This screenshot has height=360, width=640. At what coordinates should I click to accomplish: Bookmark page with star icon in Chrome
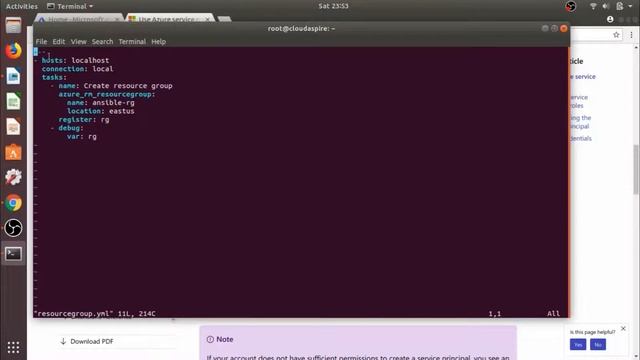coord(616,35)
